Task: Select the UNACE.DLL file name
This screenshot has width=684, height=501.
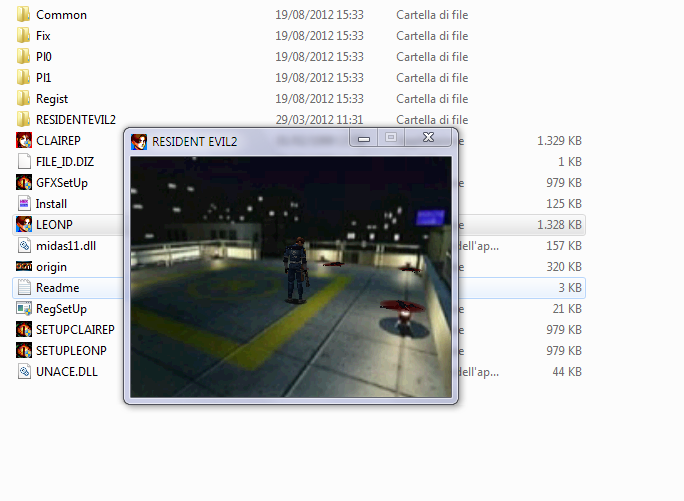Action: 67,371
